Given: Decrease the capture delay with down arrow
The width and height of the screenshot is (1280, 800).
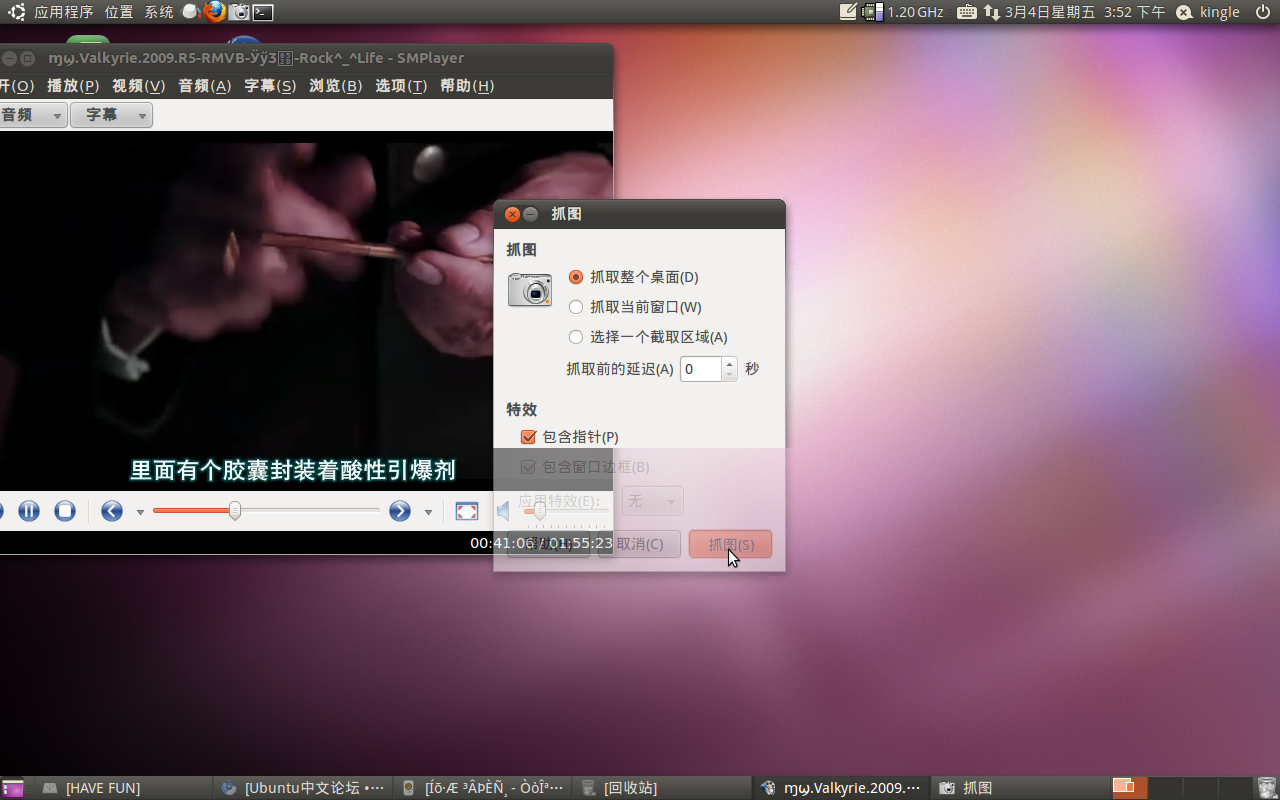Looking at the screenshot, I should (x=730, y=375).
